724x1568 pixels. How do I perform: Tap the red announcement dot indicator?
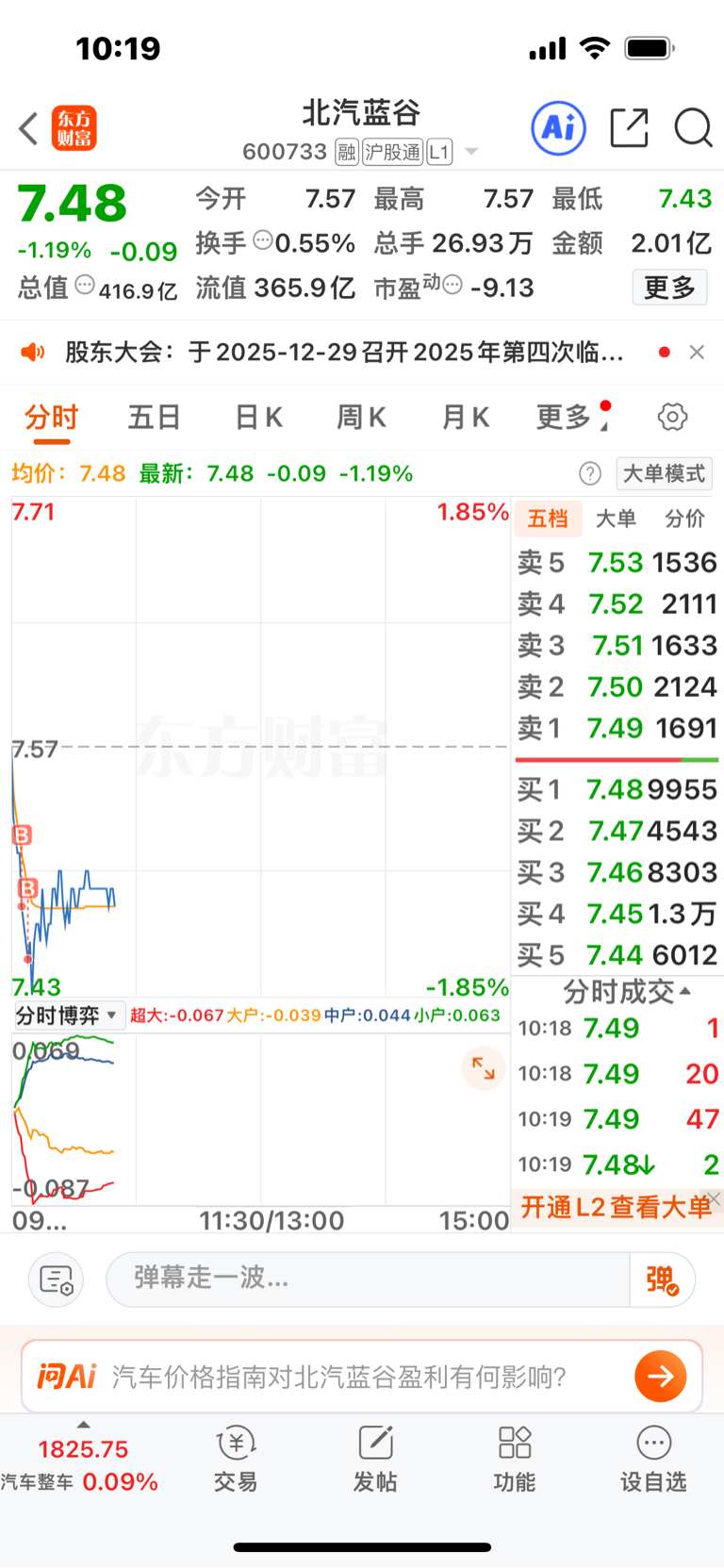(665, 352)
